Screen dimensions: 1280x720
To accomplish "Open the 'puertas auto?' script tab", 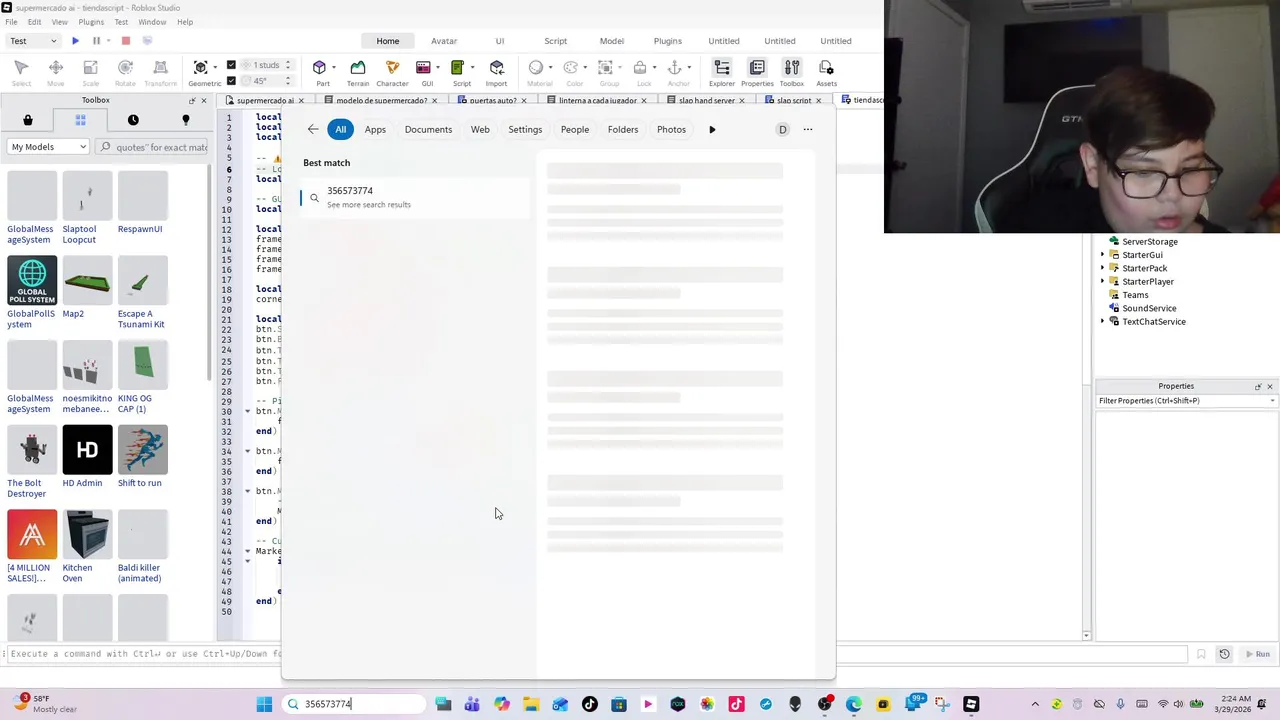I will pyautogui.click(x=493, y=100).
